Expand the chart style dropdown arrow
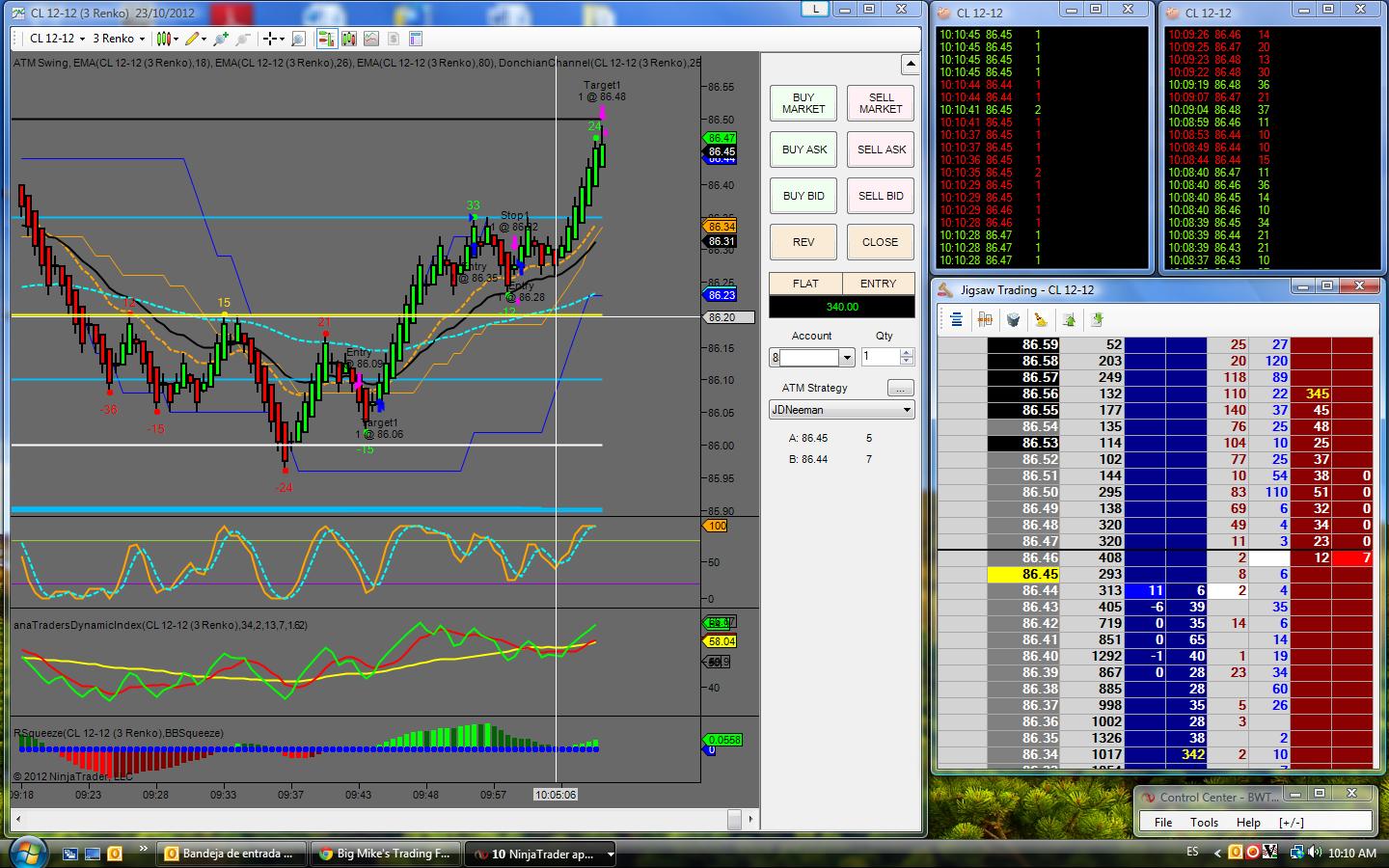The image size is (1389, 868). 176,40
